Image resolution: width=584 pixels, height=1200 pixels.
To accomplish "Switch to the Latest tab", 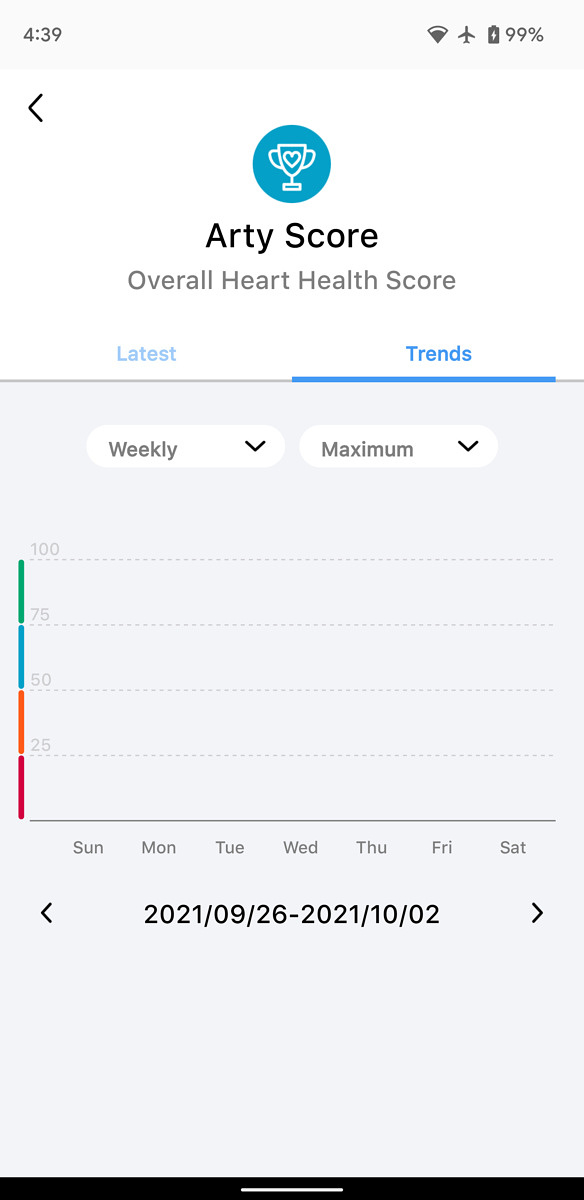I will coord(146,354).
